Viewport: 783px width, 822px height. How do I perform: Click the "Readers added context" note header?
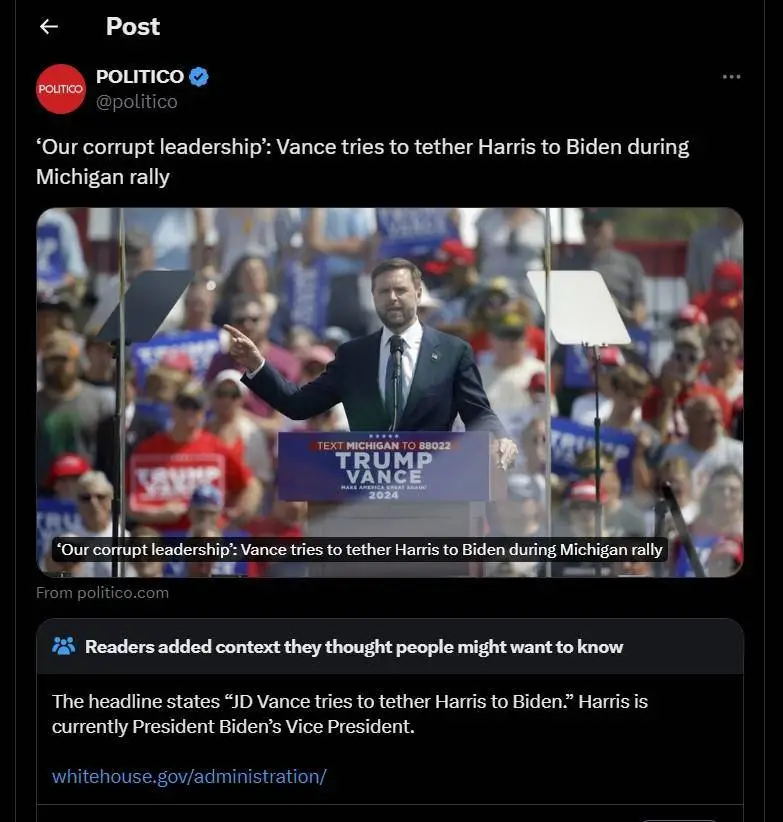[353, 647]
